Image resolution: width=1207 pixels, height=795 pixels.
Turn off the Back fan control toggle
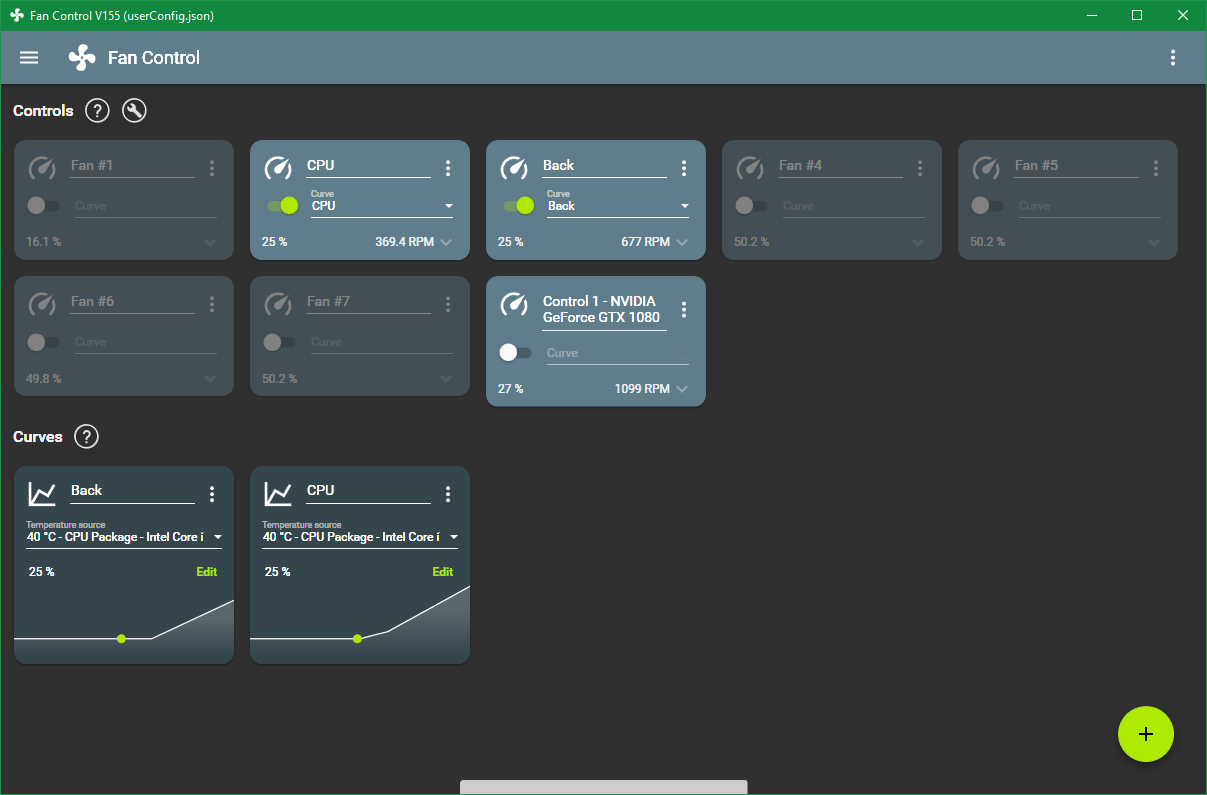519,206
